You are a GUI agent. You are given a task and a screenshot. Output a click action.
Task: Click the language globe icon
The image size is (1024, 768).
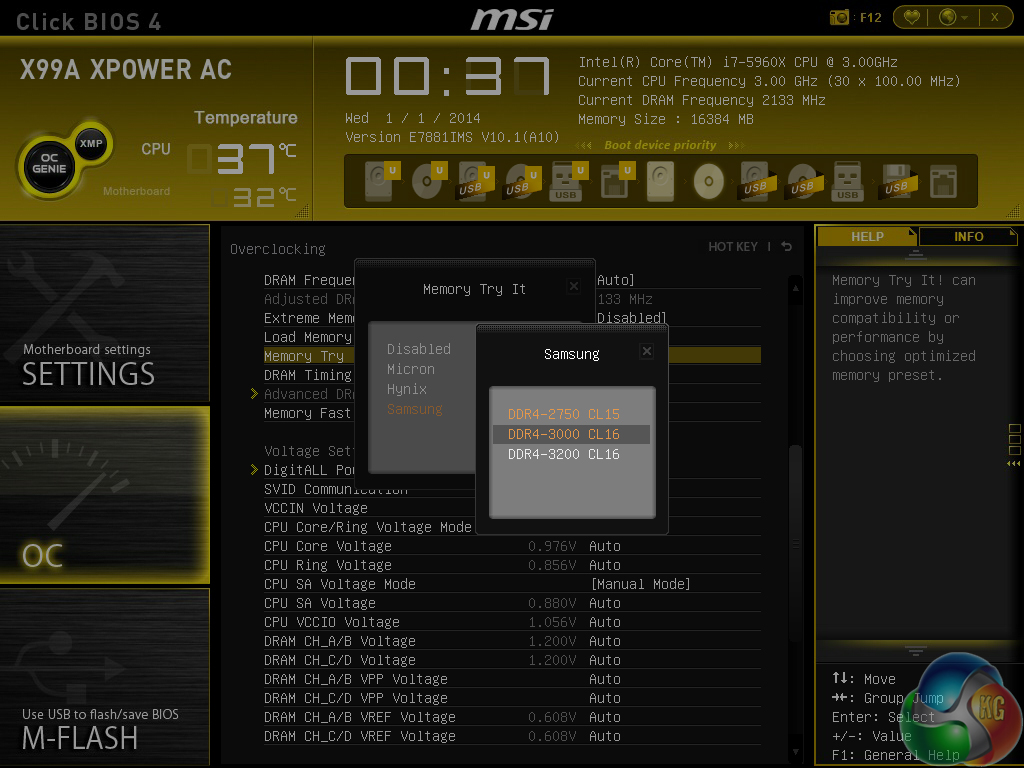[x=947, y=17]
